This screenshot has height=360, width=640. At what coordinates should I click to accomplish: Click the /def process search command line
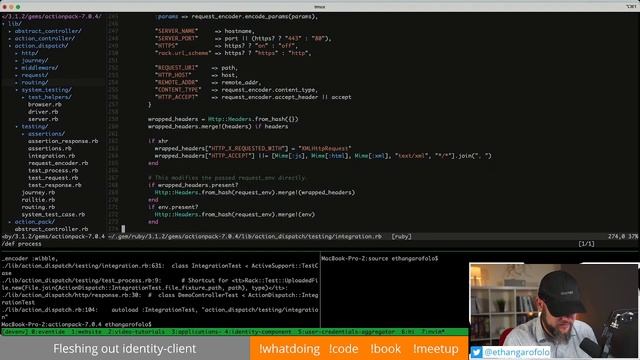coord(21,244)
